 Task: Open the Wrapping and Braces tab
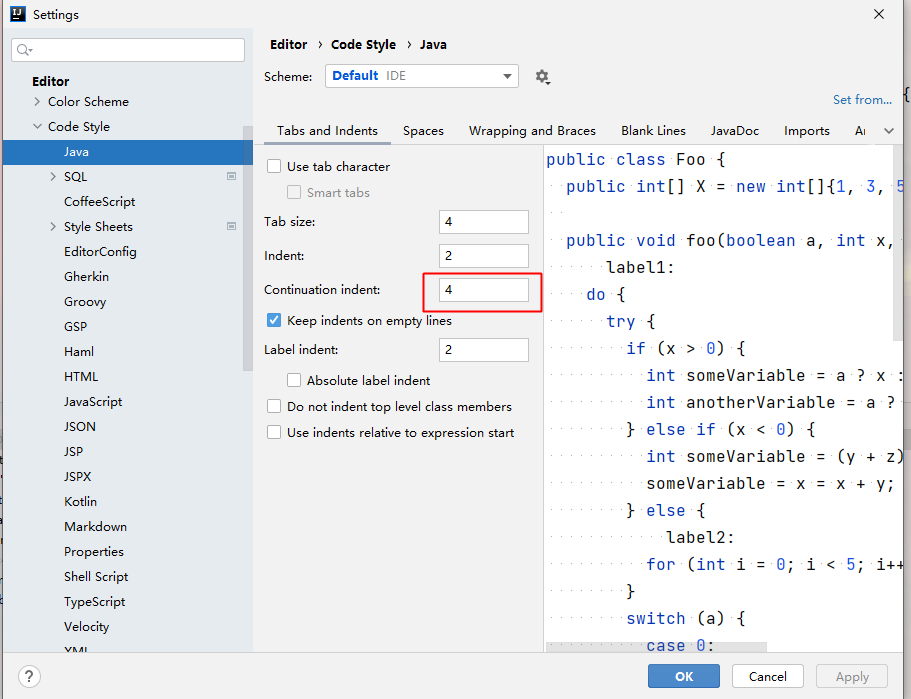pos(532,131)
